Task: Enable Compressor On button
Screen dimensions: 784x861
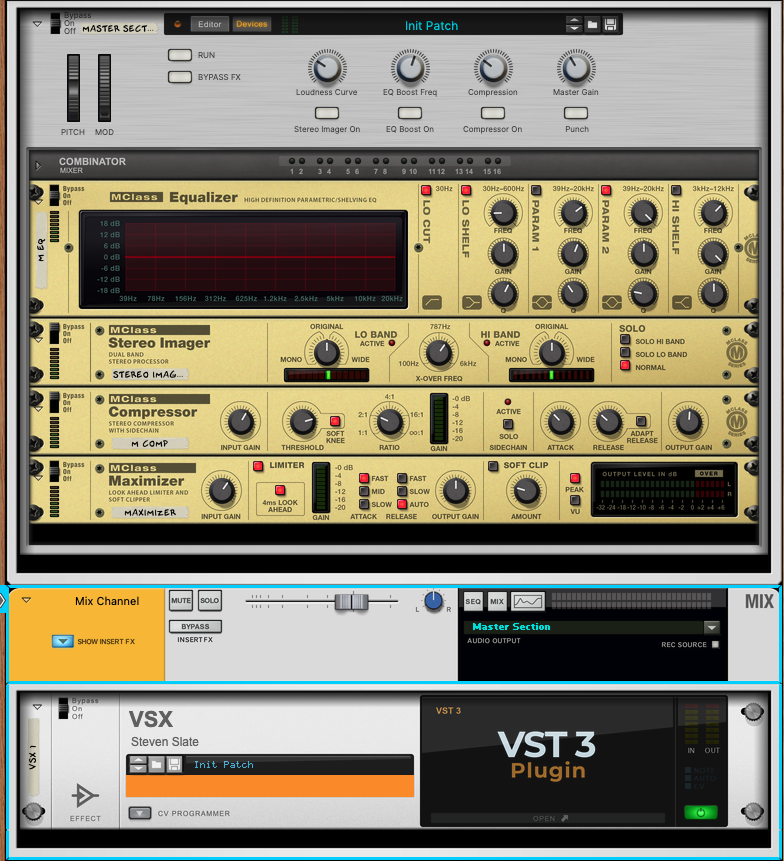Action: pos(492,113)
